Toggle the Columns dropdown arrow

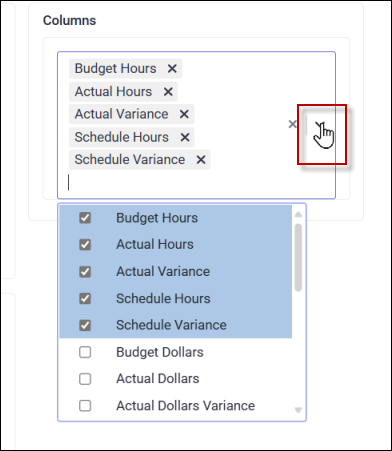tap(320, 125)
